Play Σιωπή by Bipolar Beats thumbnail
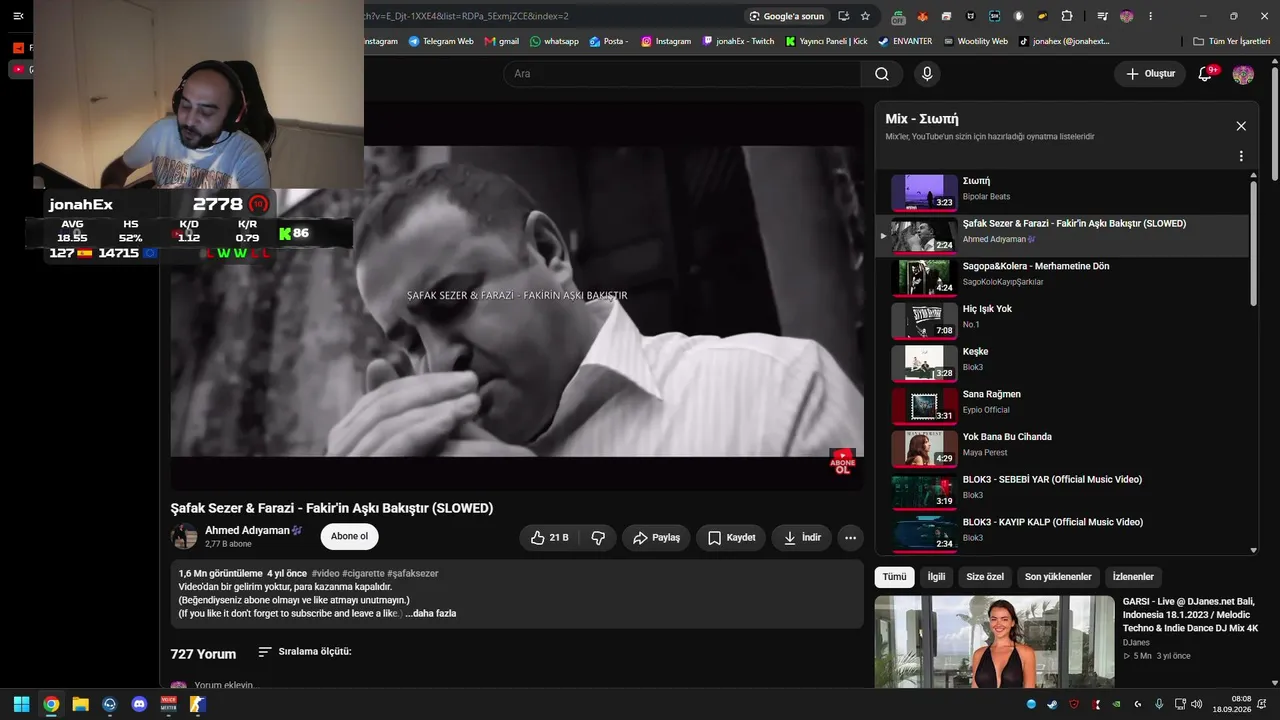The height and width of the screenshot is (720, 1280). [x=924, y=192]
